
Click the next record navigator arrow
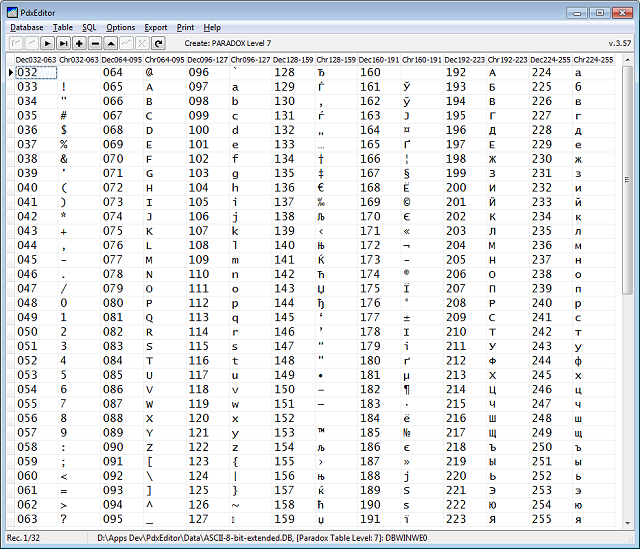pyautogui.click(x=48, y=44)
